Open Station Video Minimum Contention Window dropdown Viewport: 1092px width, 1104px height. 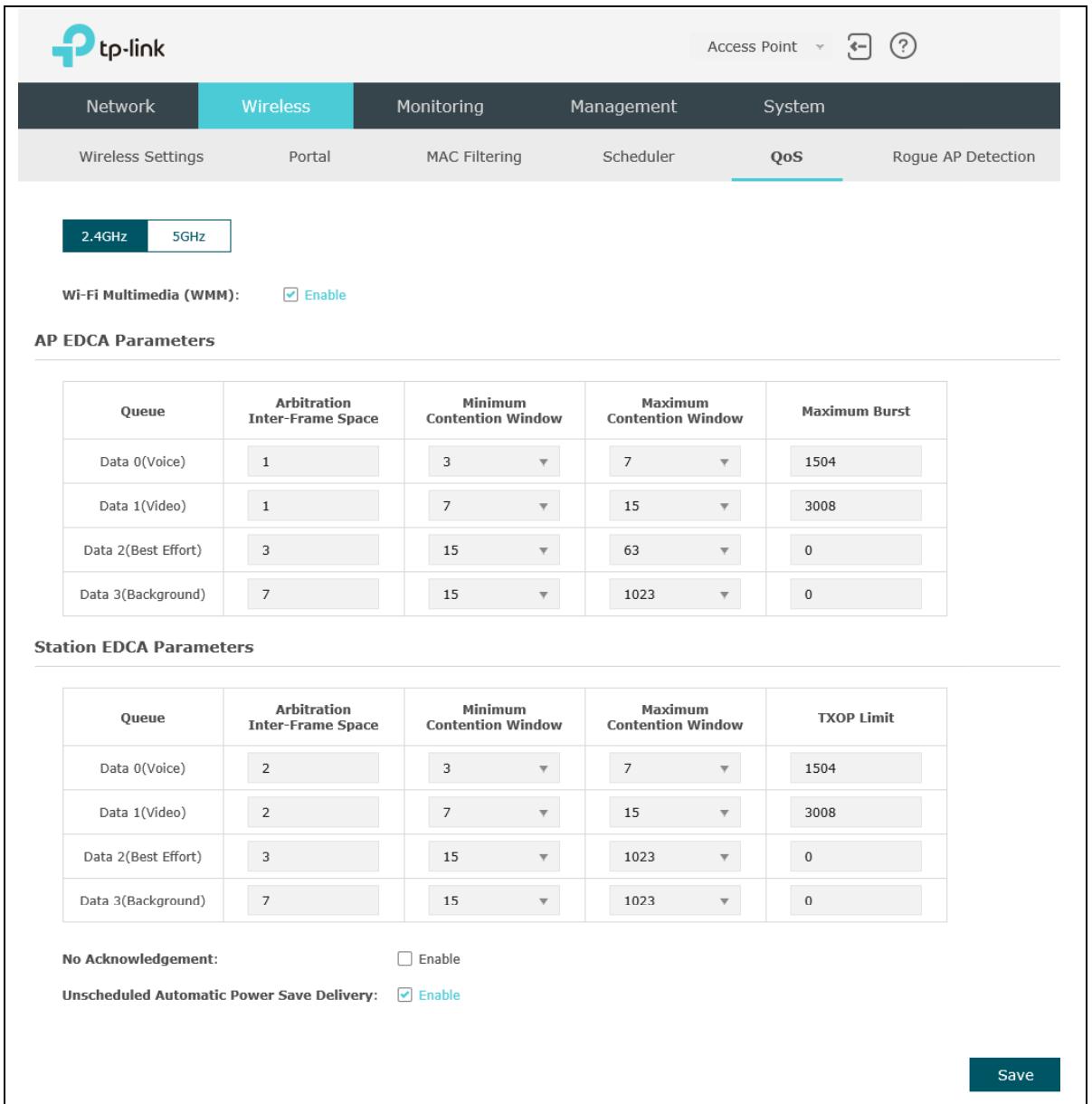click(x=494, y=813)
